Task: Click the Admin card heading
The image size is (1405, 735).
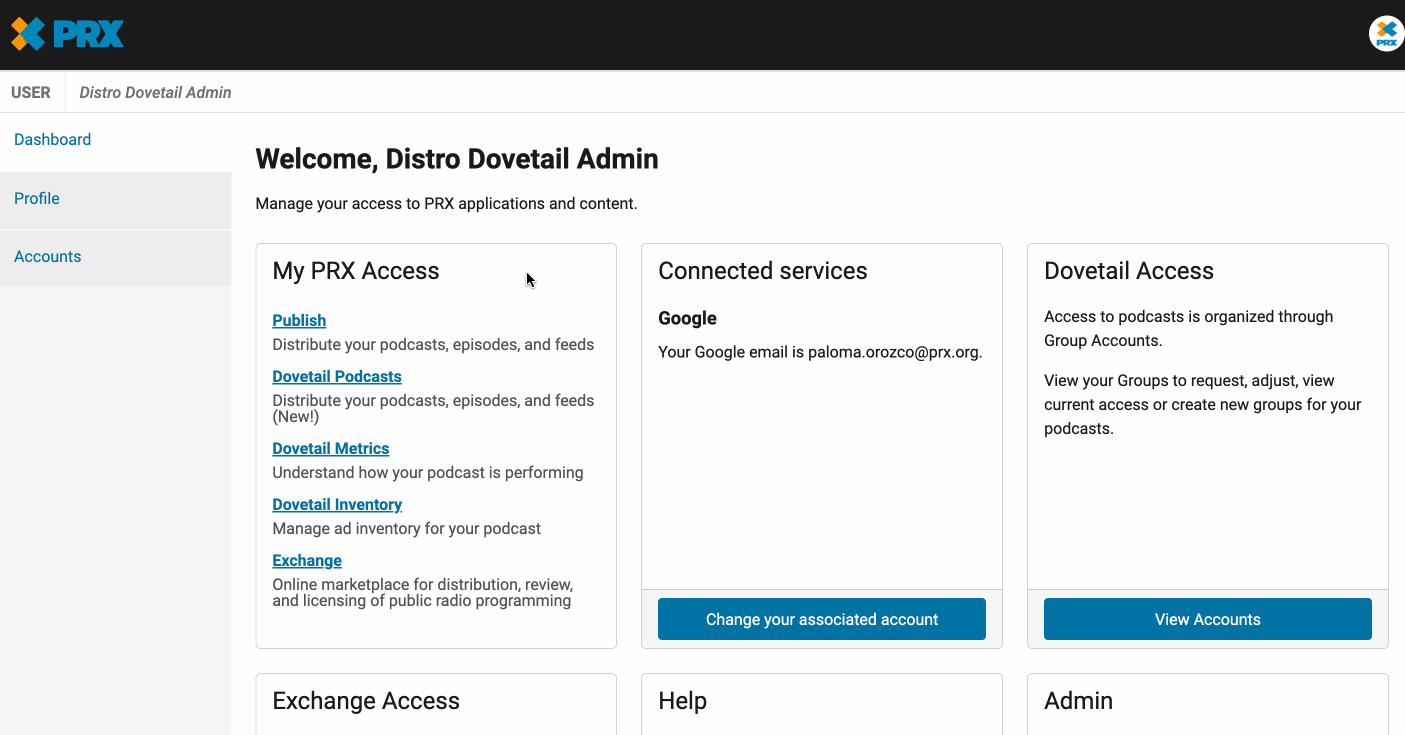Action: (x=1078, y=701)
